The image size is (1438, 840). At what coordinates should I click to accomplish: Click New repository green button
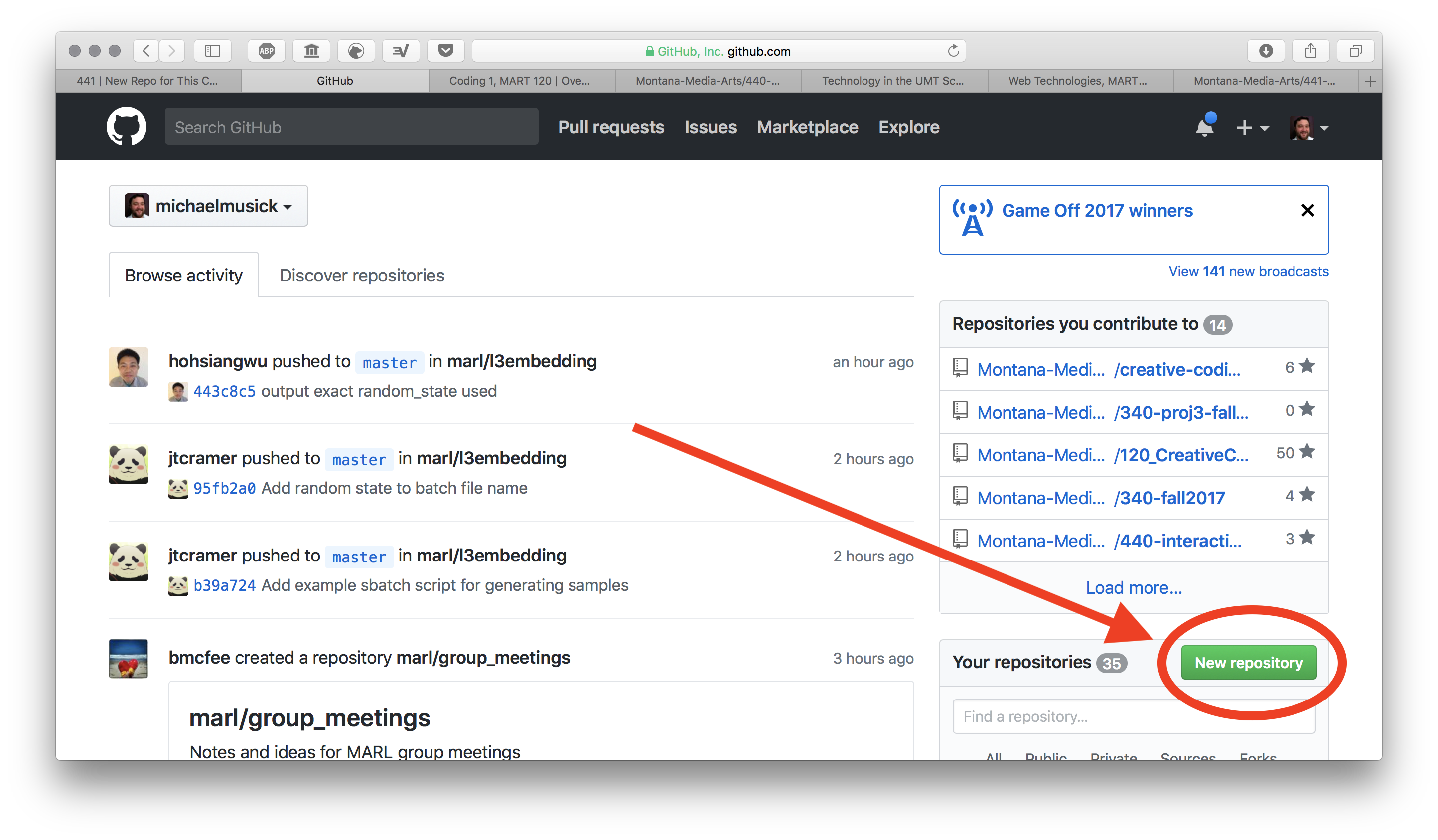[x=1250, y=662]
